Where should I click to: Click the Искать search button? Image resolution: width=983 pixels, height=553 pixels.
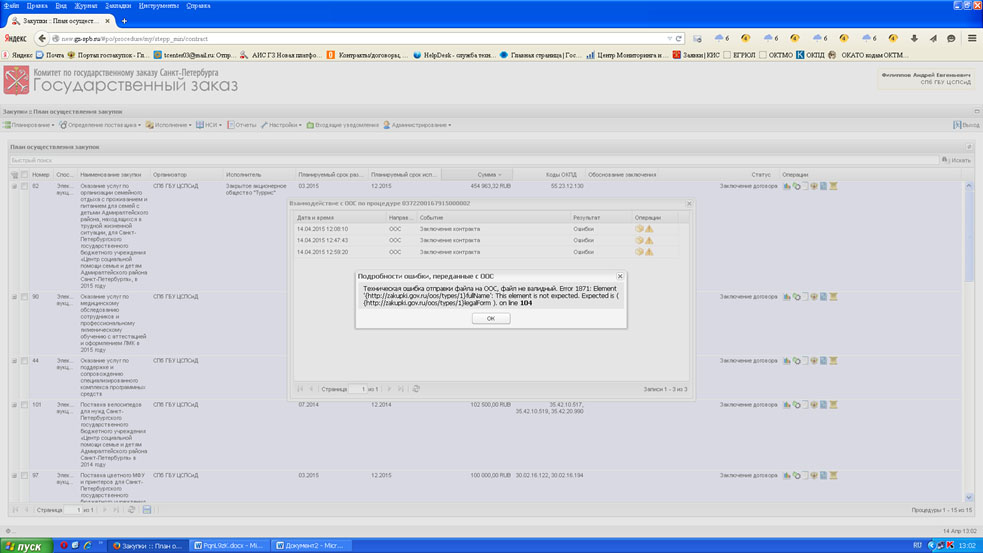coord(956,160)
